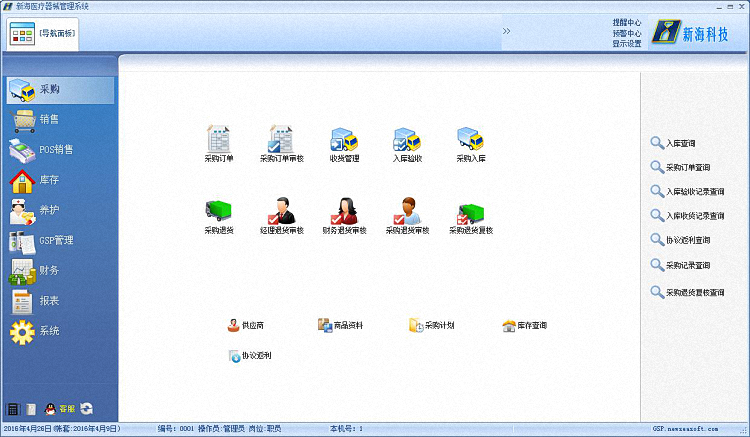The height and width of the screenshot is (437, 750).
Task: Launch 收货管理 receiving management icon
Action: (x=344, y=143)
